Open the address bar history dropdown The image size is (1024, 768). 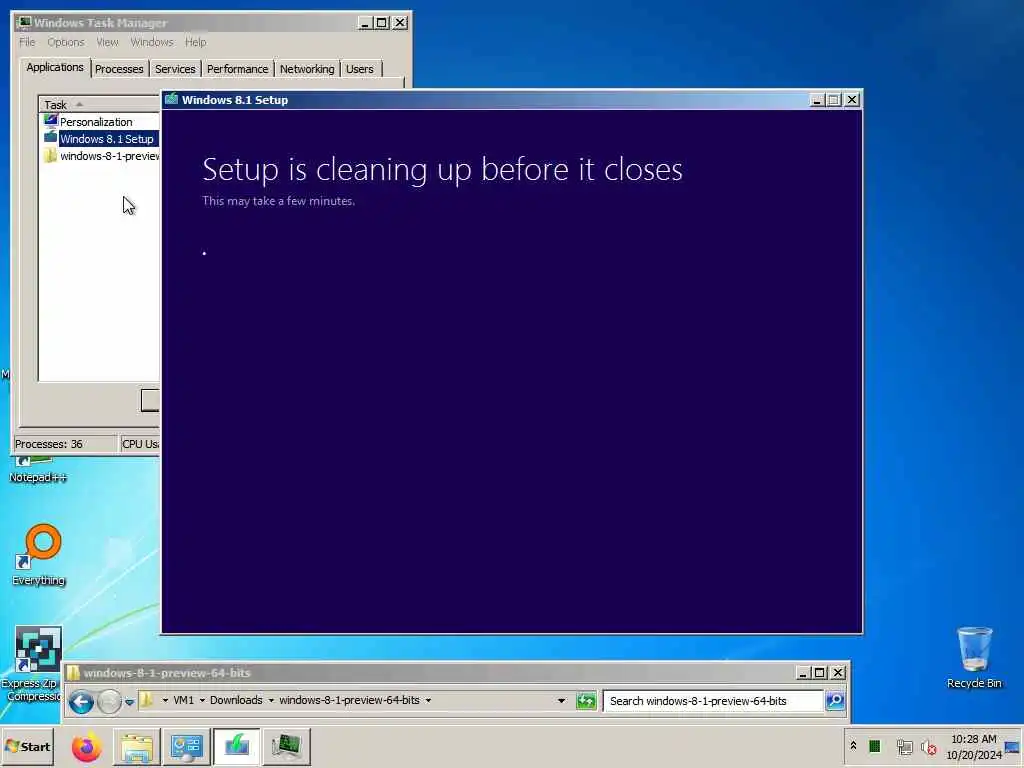tap(561, 701)
